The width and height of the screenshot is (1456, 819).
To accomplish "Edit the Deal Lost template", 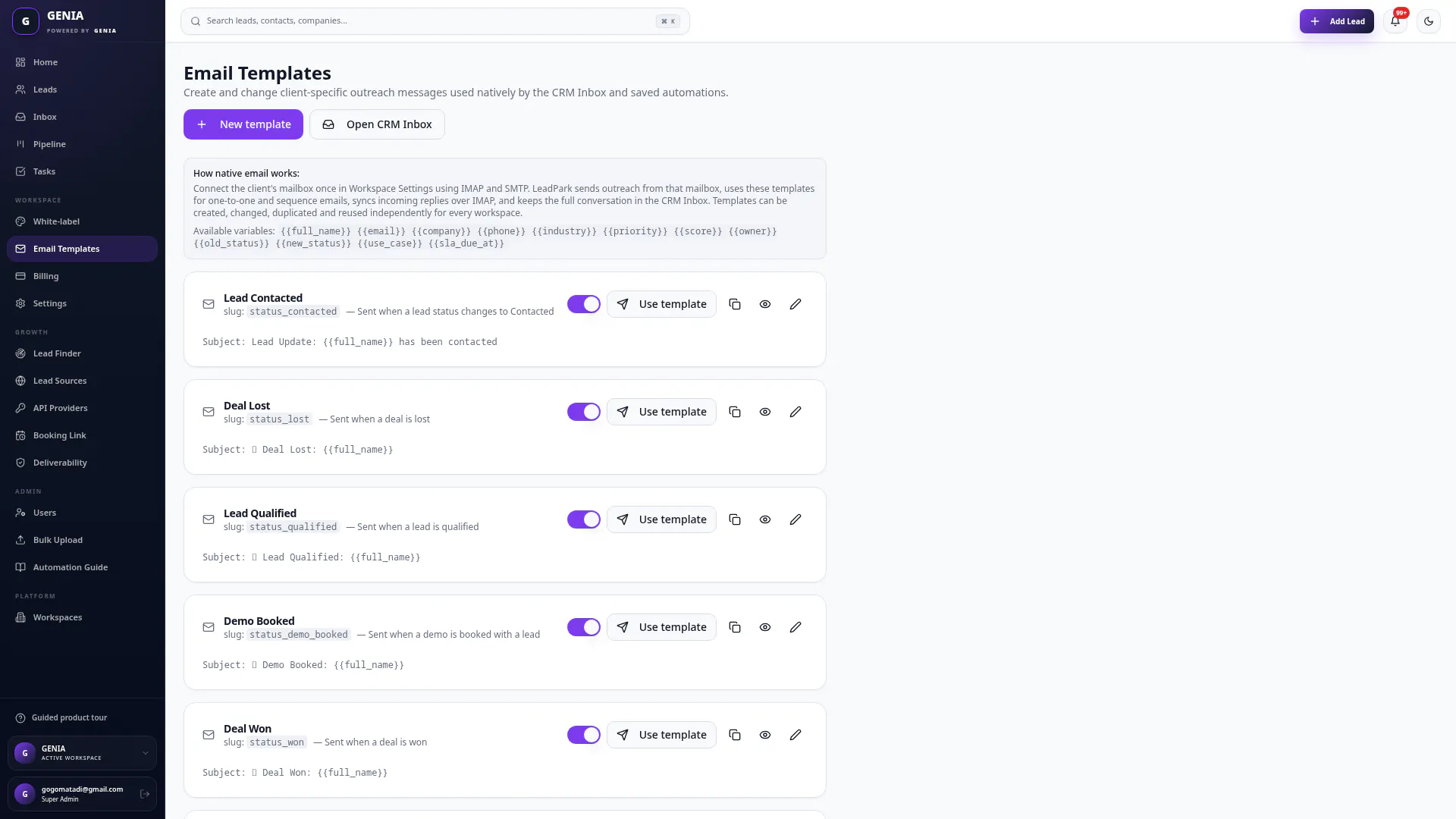I will pyautogui.click(x=795, y=412).
